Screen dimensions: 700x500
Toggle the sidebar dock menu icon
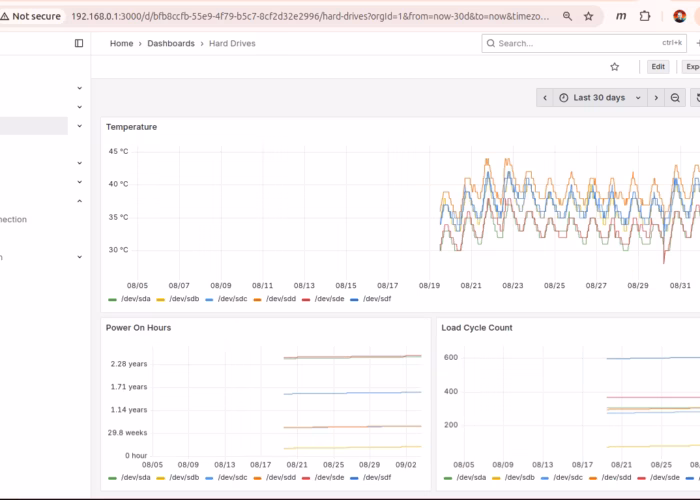[79, 43]
